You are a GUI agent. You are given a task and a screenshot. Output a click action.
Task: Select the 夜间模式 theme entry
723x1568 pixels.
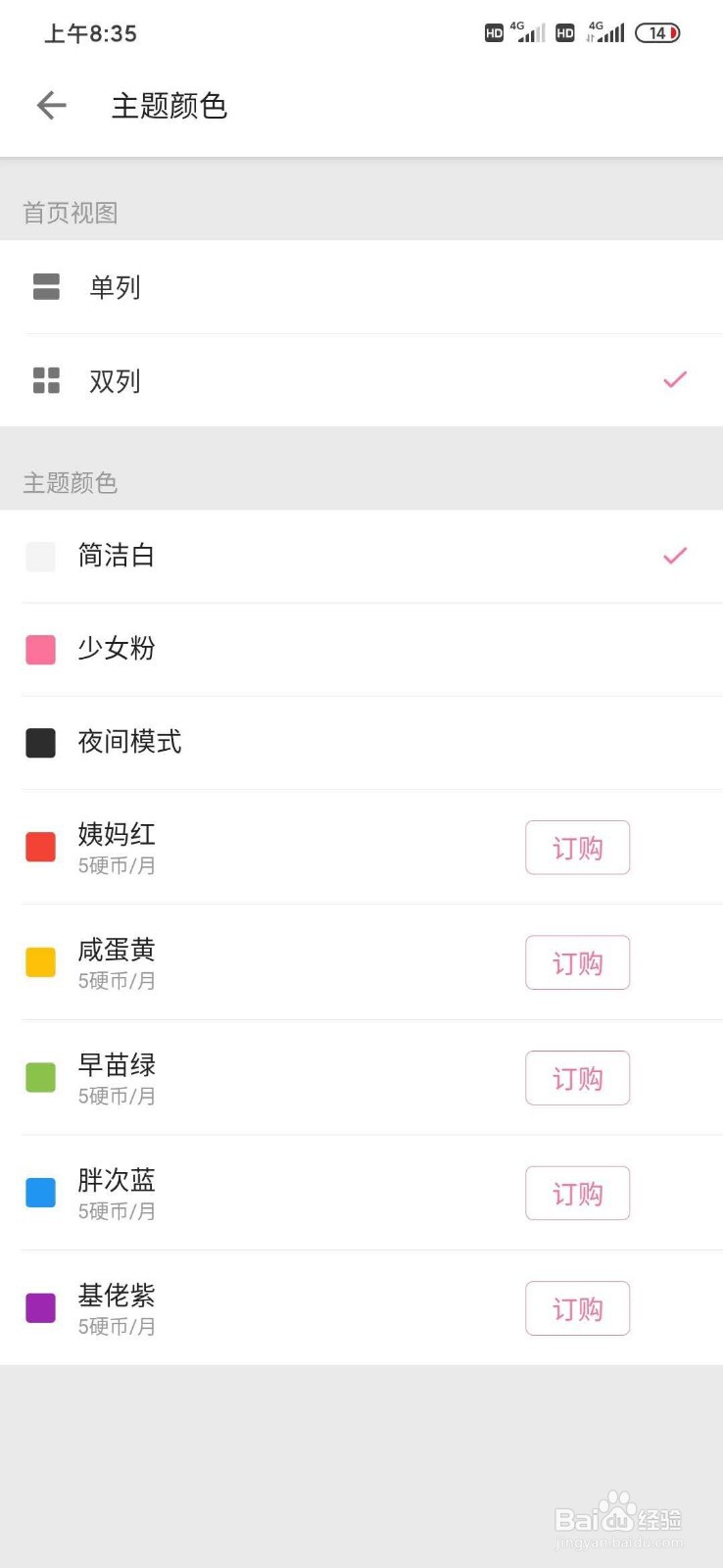361,743
